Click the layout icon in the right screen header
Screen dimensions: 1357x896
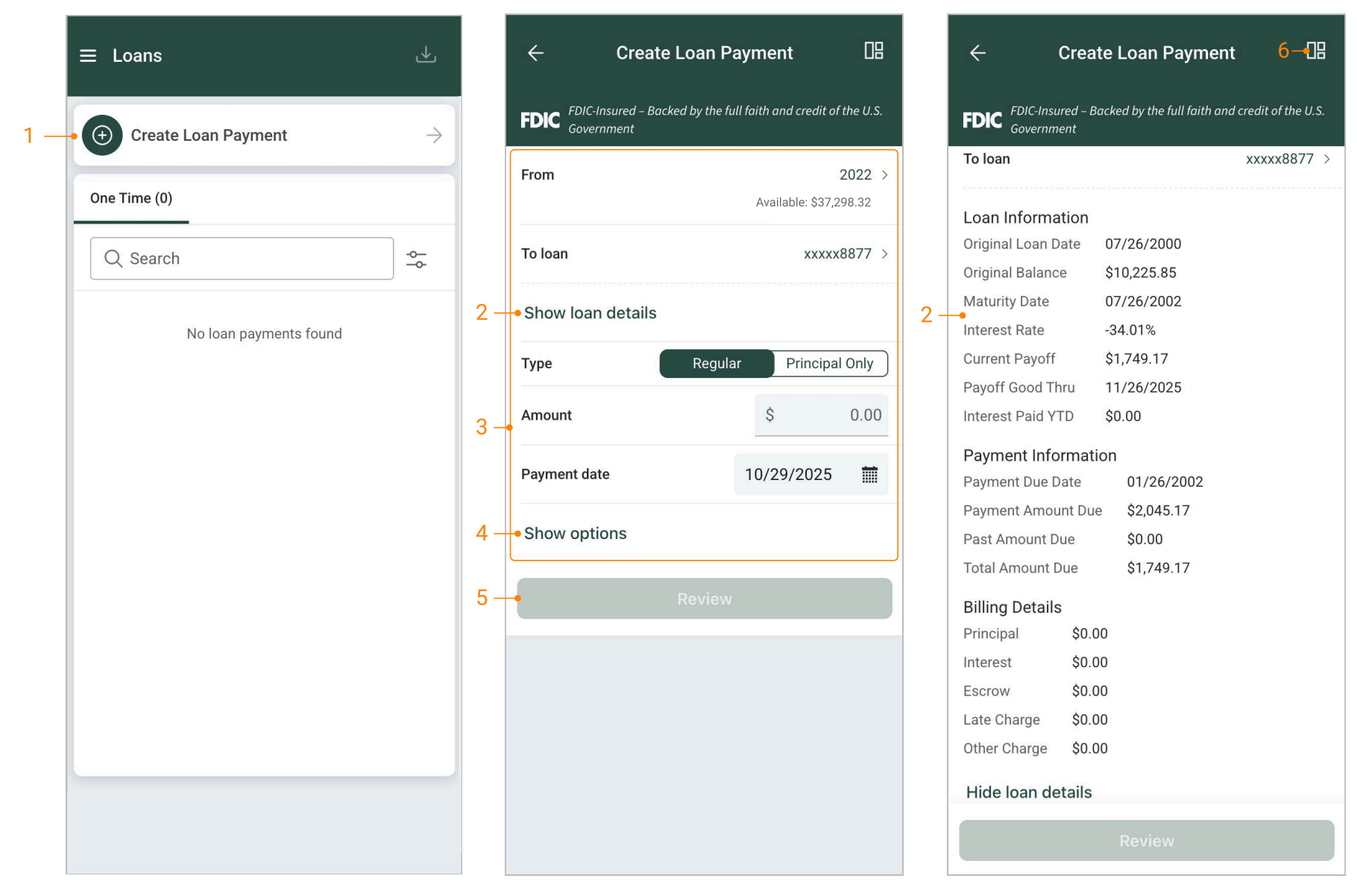tap(1316, 51)
